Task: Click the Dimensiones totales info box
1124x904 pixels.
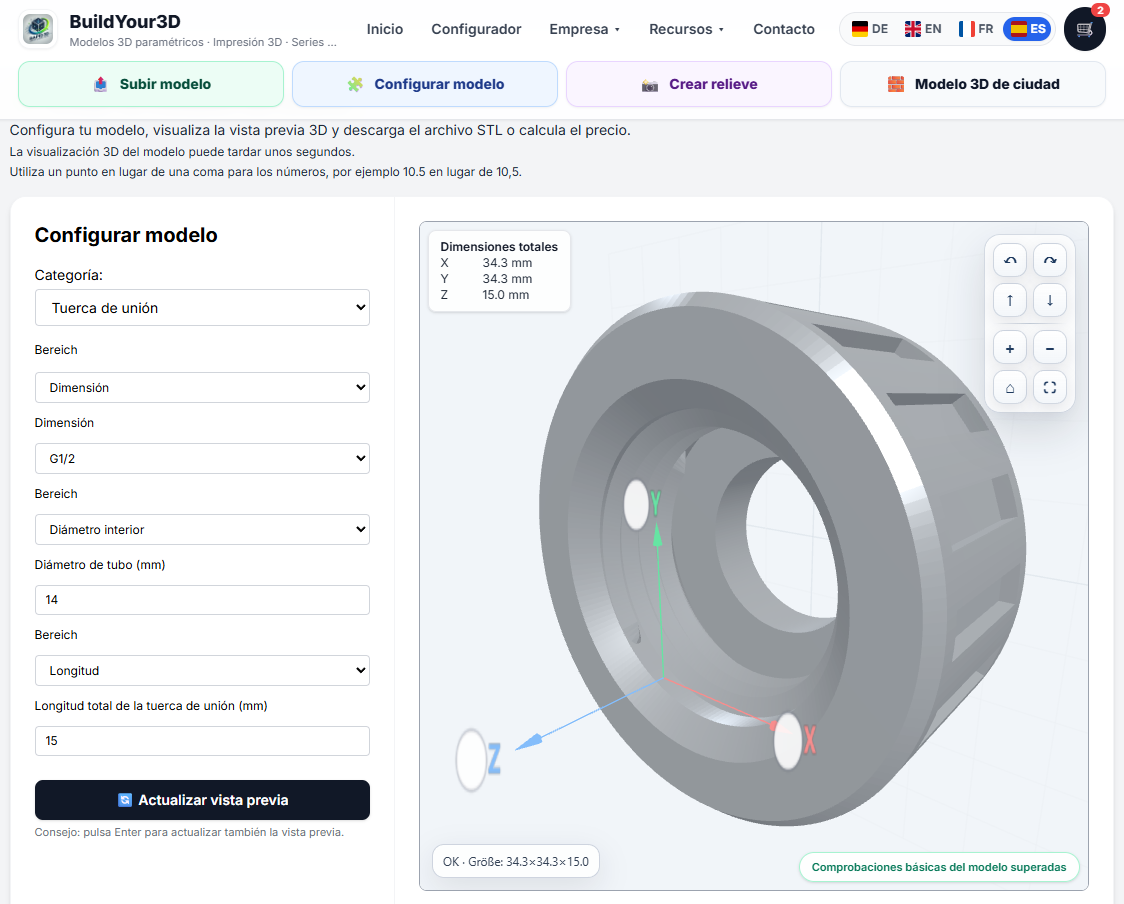Action: [499, 271]
